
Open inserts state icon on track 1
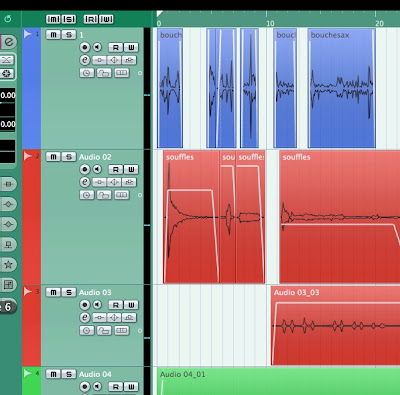[99, 60]
